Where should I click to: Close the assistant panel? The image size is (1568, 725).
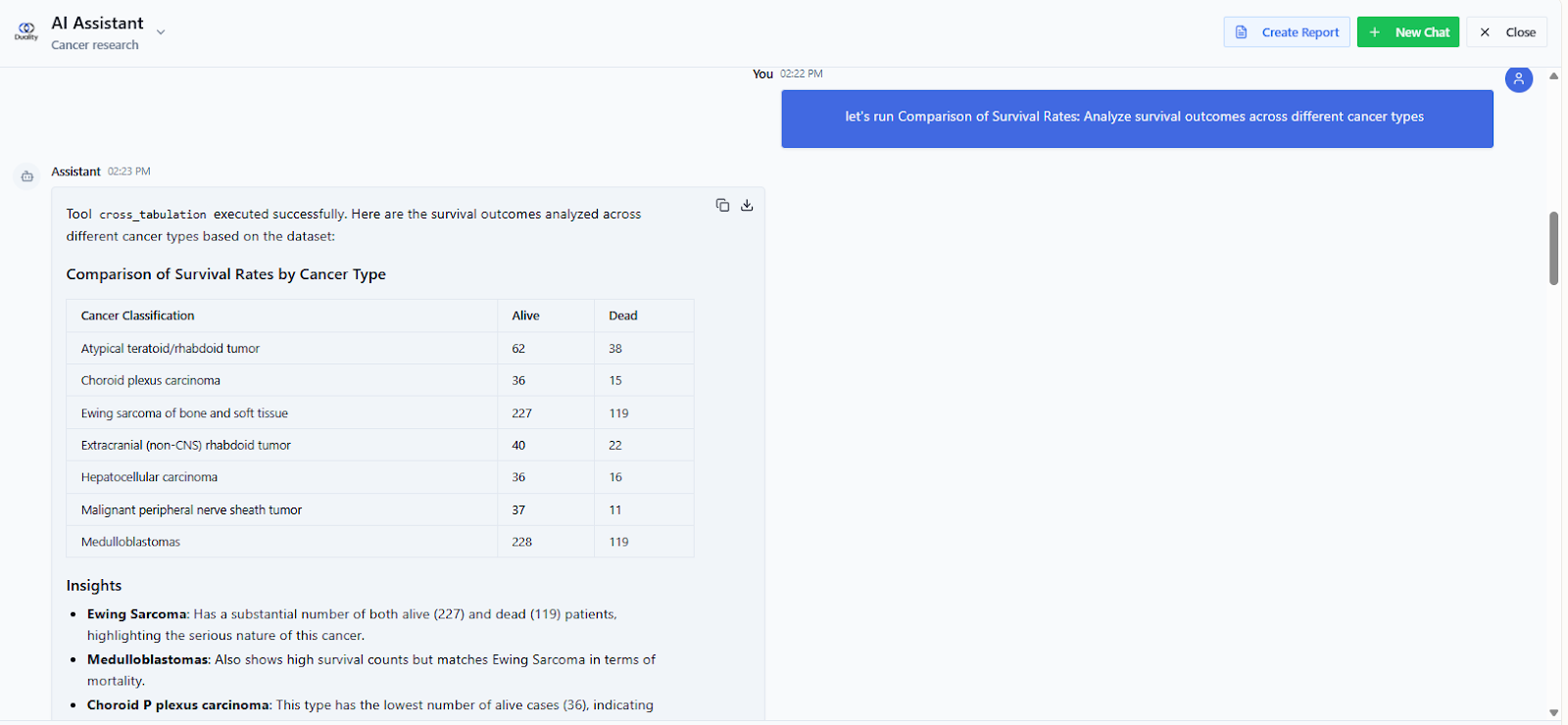(x=1507, y=32)
